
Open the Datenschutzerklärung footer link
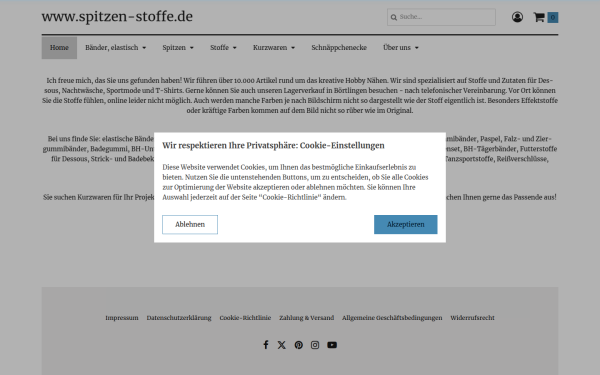179,318
